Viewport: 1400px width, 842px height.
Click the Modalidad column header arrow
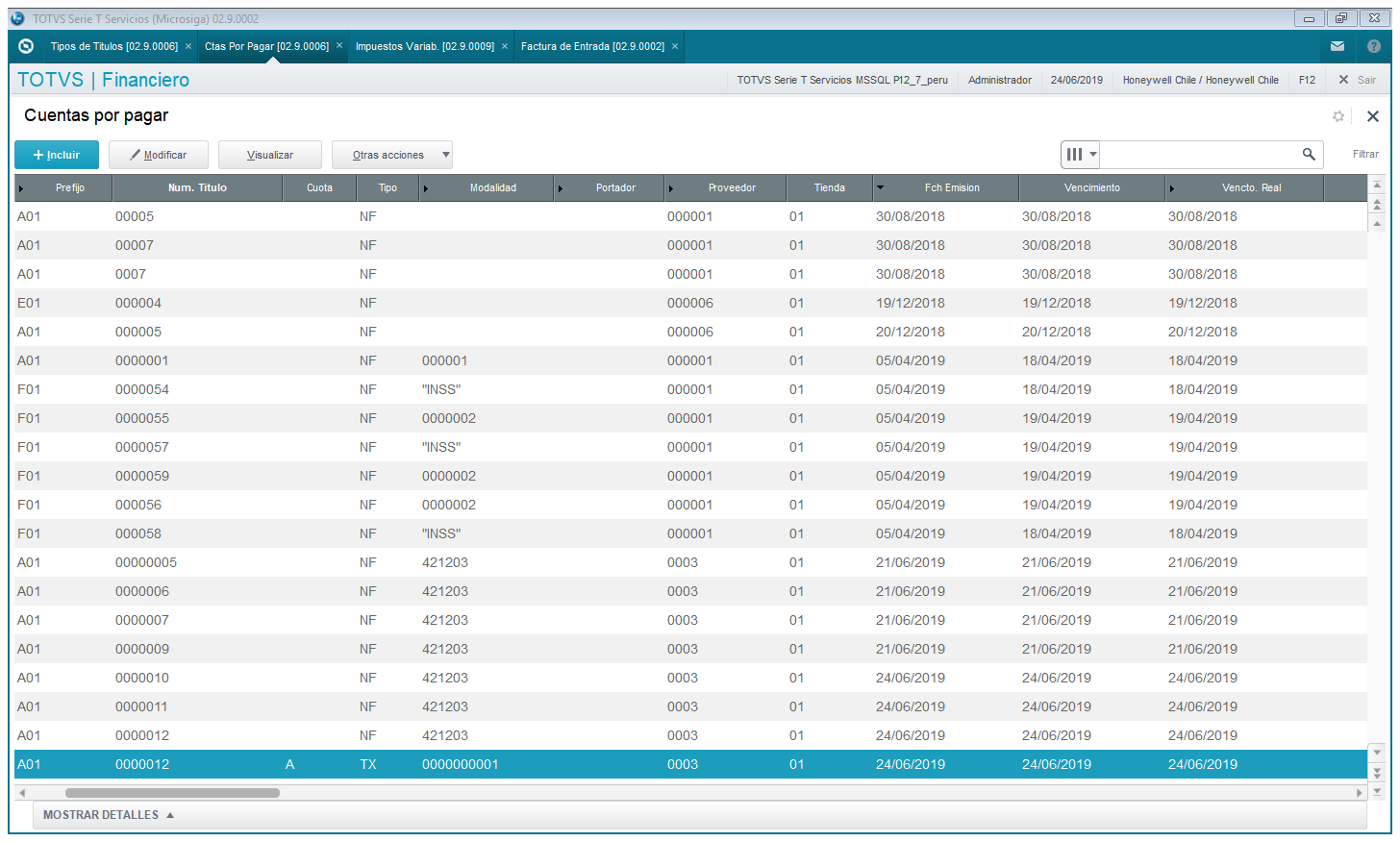click(426, 188)
